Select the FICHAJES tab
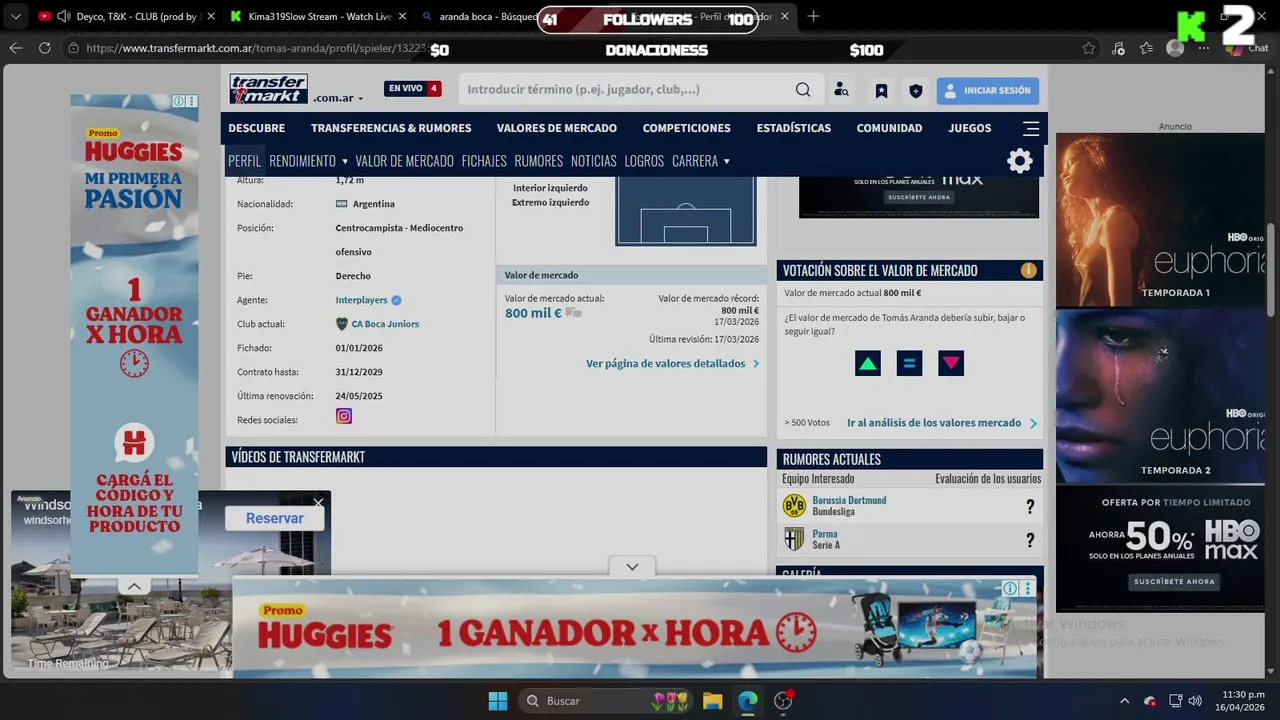Viewport: 1280px width, 720px height. click(x=484, y=161)
